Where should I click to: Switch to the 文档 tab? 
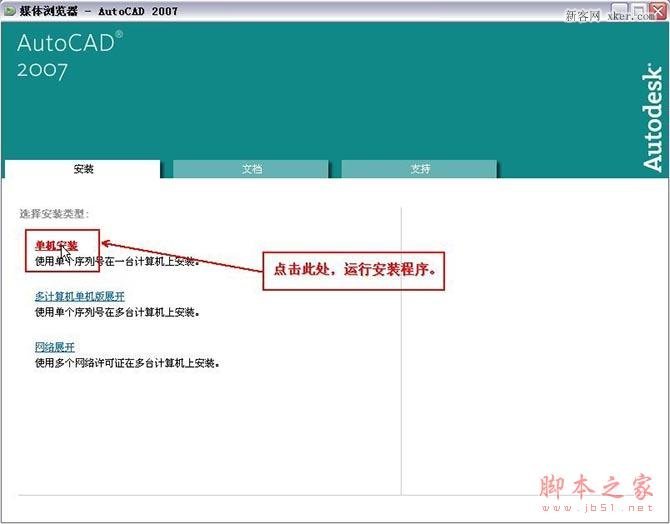(251, 169)
